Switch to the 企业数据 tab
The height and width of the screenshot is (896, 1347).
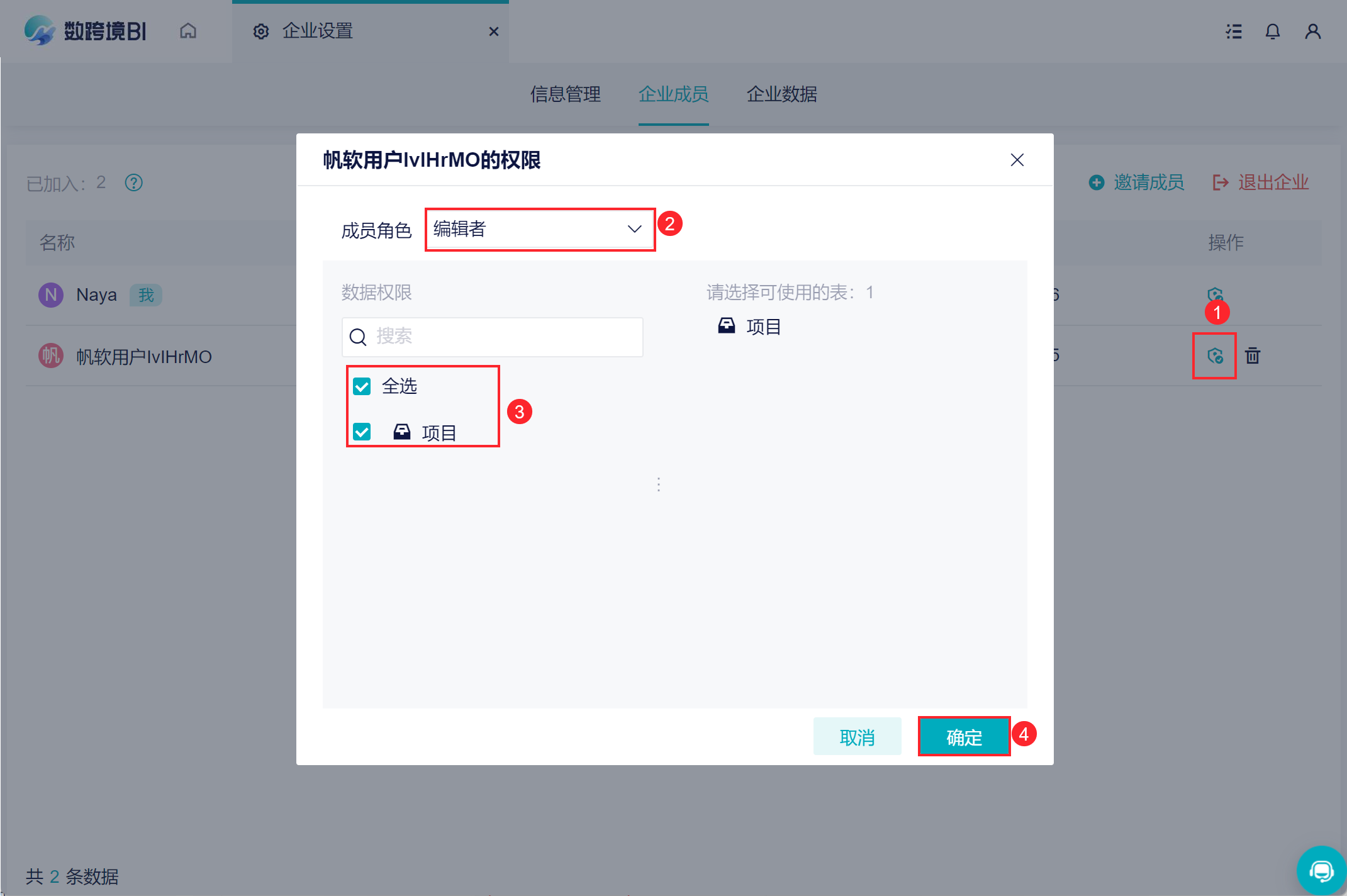(x=781, y=94)
